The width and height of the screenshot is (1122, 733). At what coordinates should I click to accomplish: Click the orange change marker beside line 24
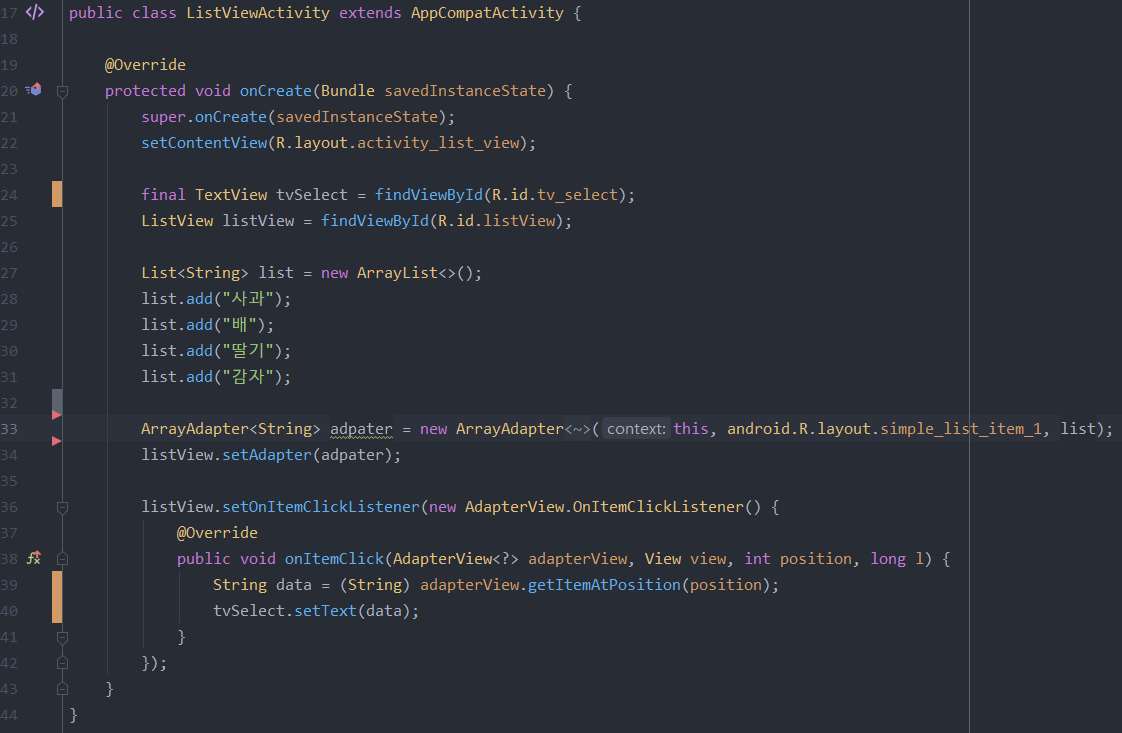tap(57, 195)
